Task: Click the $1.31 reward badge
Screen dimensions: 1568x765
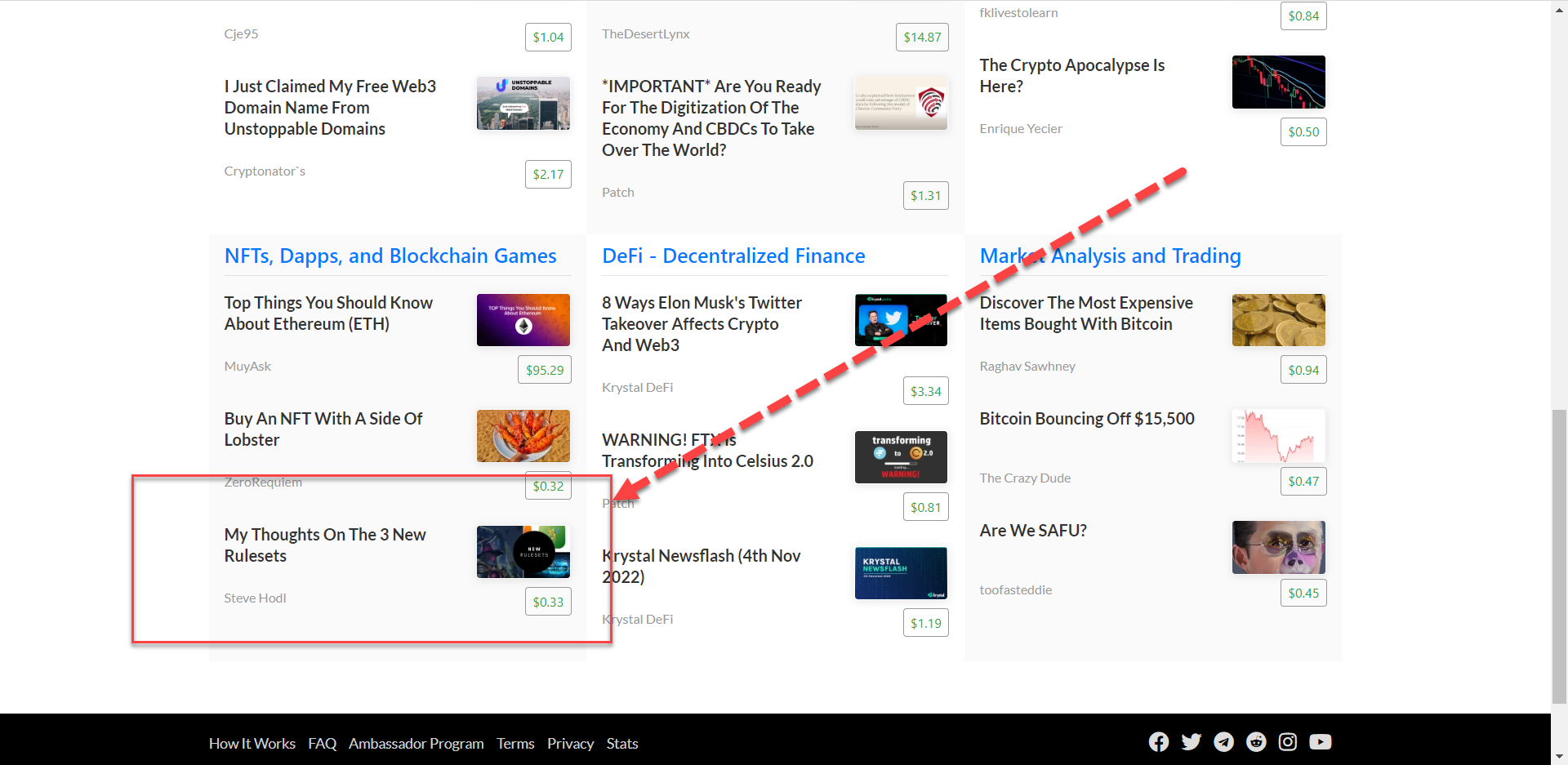Action: pos(926,195)
